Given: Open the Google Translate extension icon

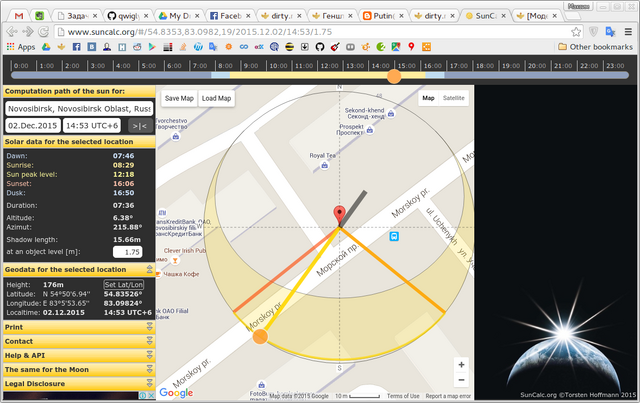Looking at the screenshot, I should 610,32.
